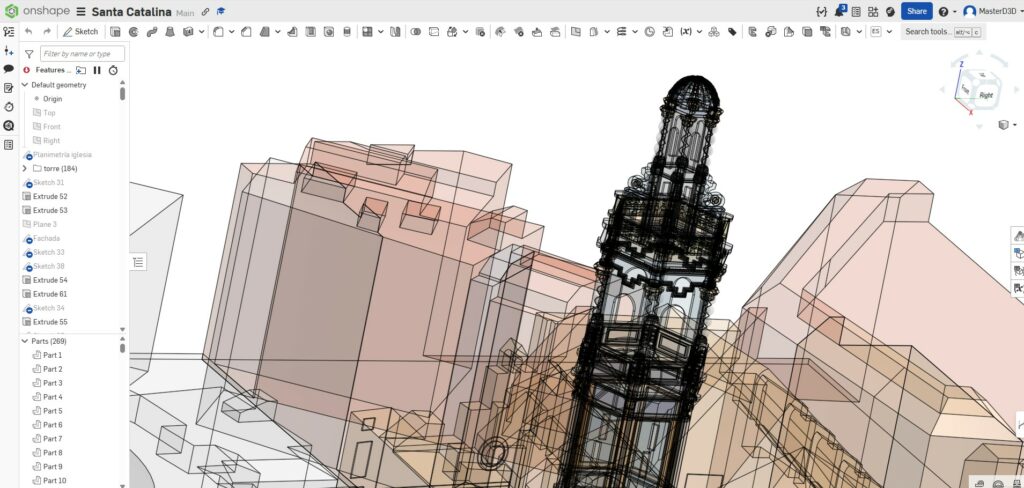
Task: Select the Extrude tool icon
Action: [115, 31]
